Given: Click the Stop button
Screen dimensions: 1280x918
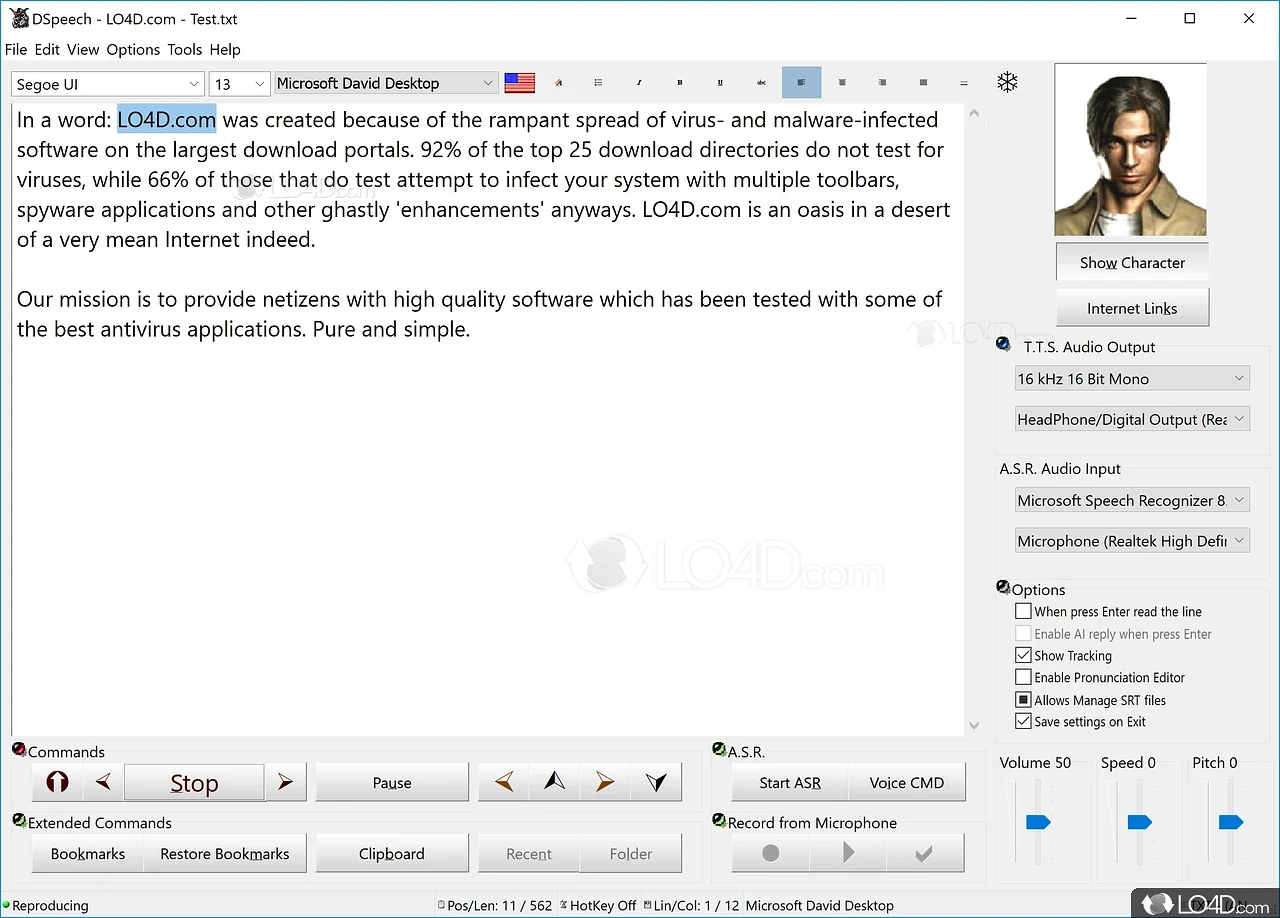Looking at the screenshot, I should point(194,782).
